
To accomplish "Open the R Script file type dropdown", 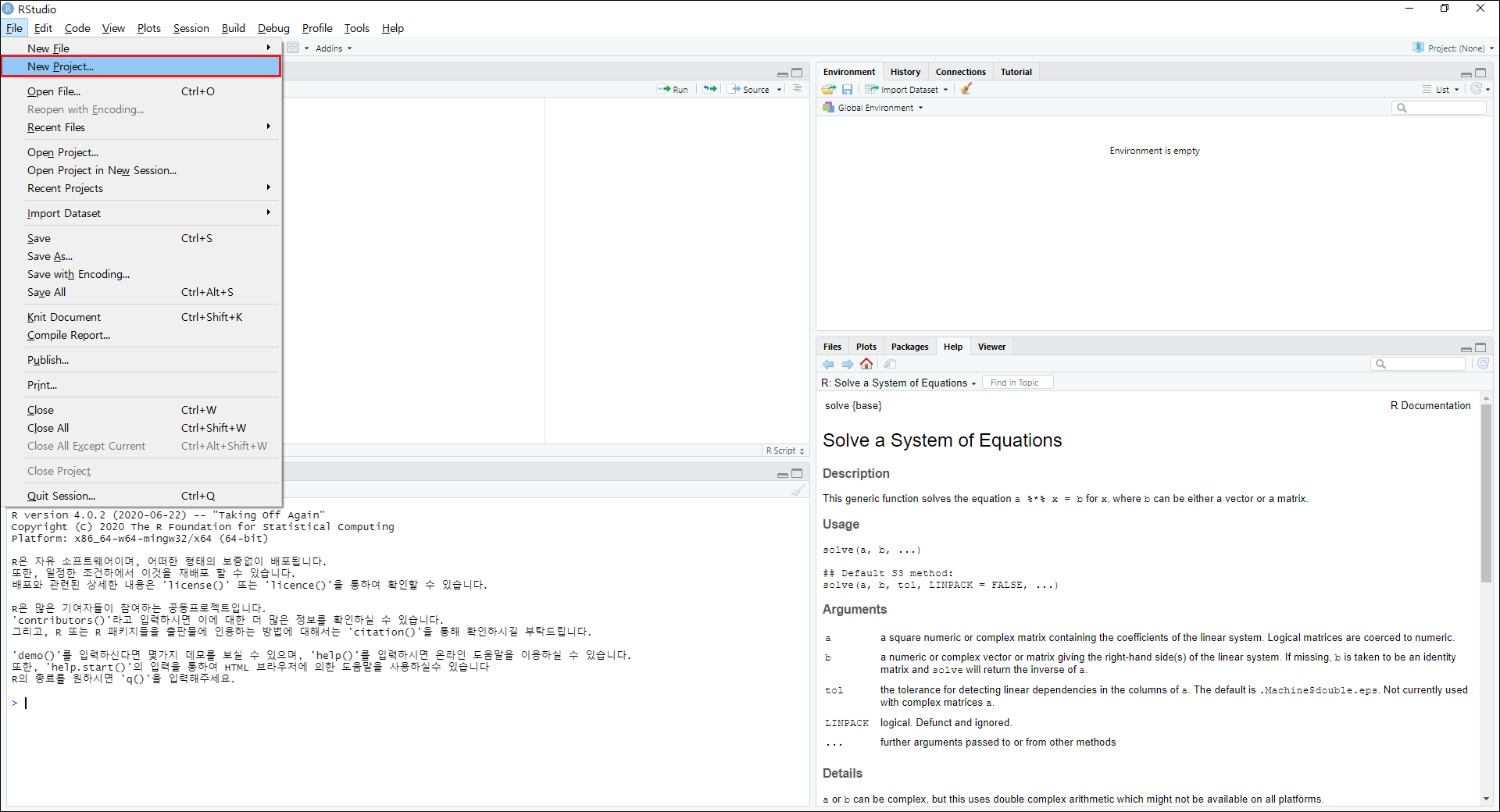I will coord(785,451).
